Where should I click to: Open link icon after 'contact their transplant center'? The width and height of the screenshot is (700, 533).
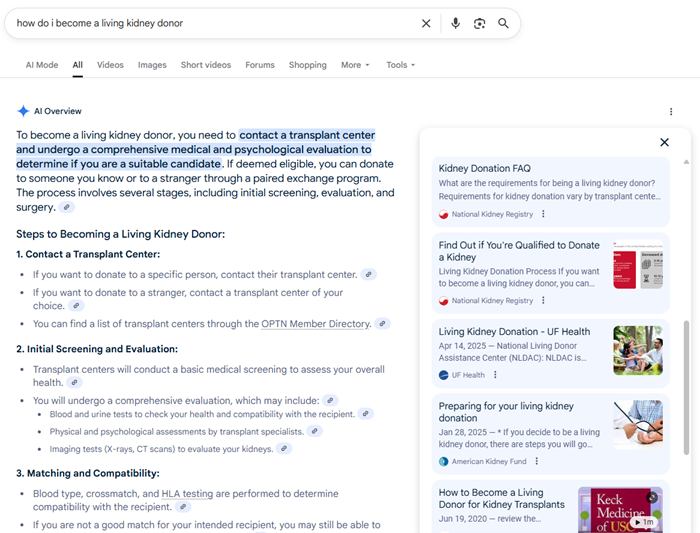[368, 275]
